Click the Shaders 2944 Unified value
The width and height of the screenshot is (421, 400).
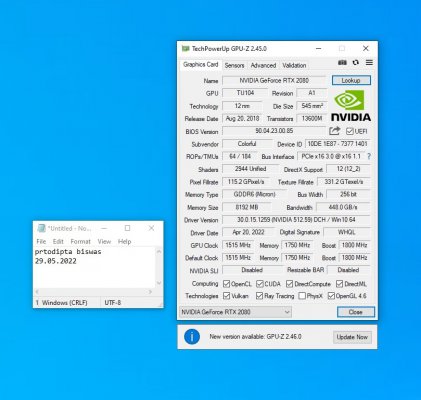click(x=250, y=169)
